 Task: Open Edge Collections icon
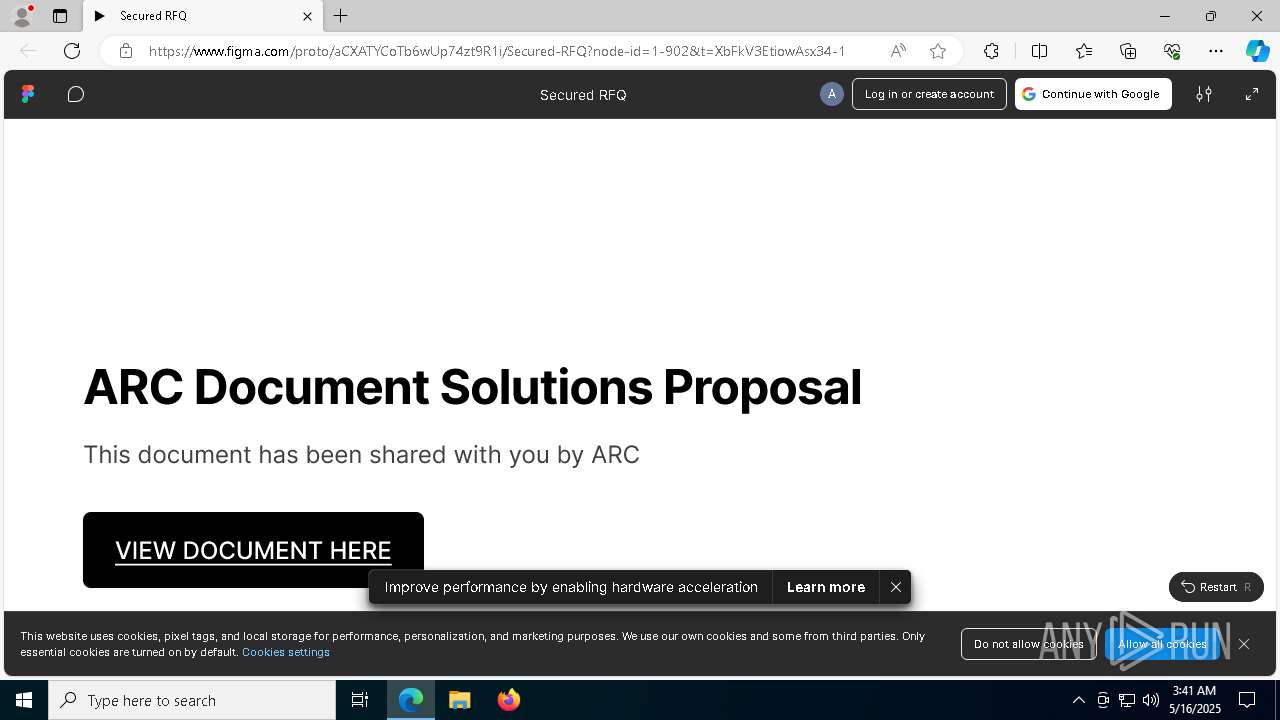(1128, 51)
